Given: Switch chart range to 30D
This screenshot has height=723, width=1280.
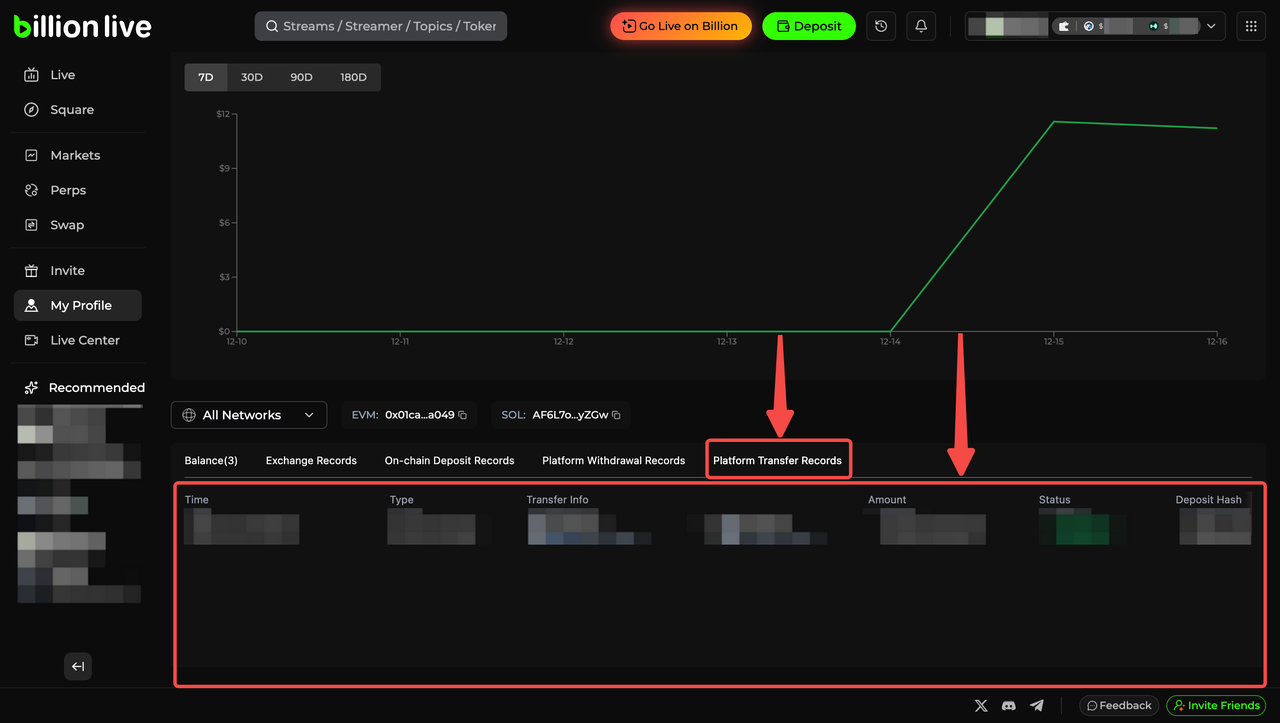Looking at the screenshot, I should pyautogui.click(x=252, y=77).
